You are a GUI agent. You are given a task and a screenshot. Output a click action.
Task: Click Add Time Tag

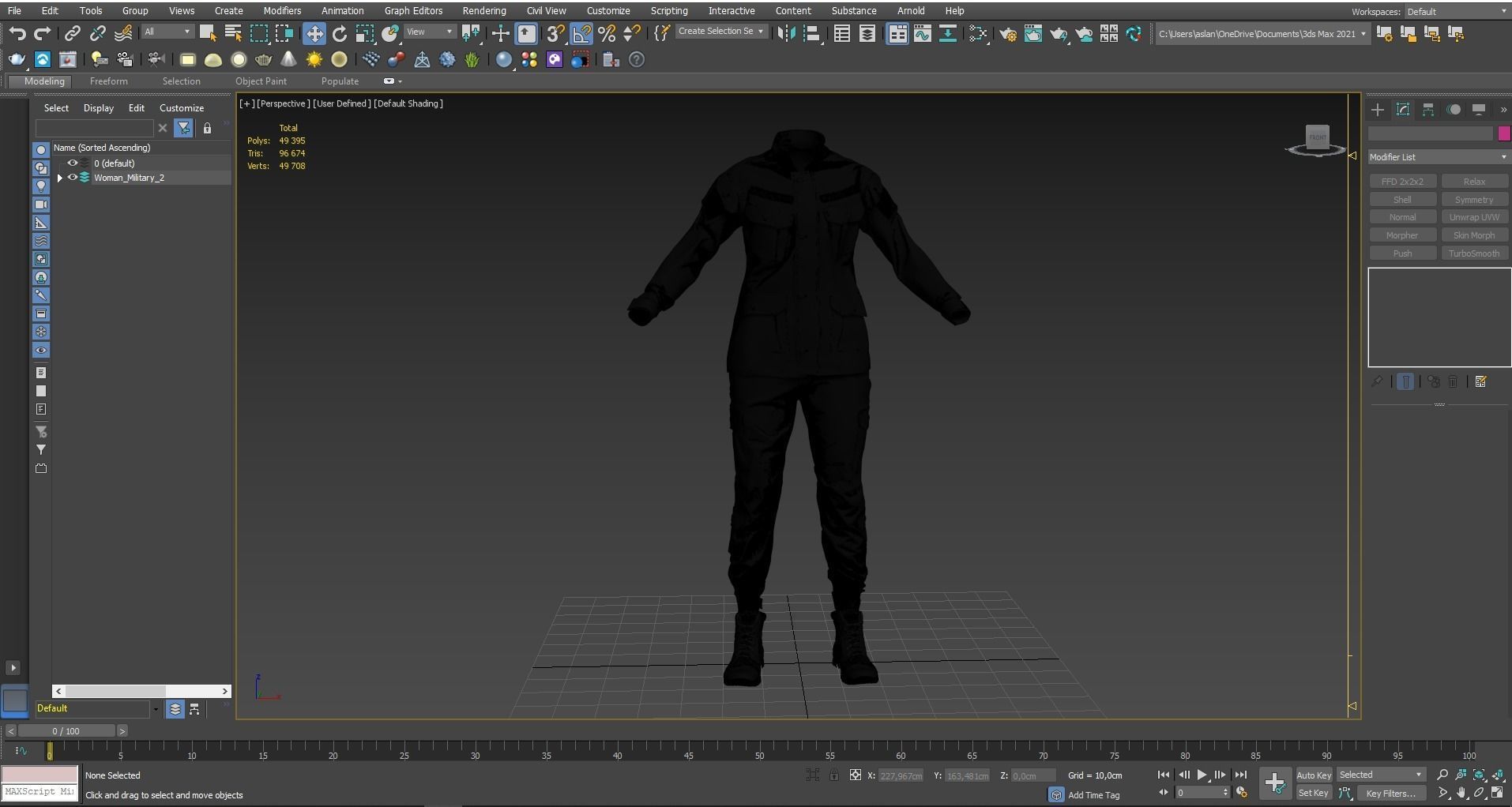click(1093, 795)
